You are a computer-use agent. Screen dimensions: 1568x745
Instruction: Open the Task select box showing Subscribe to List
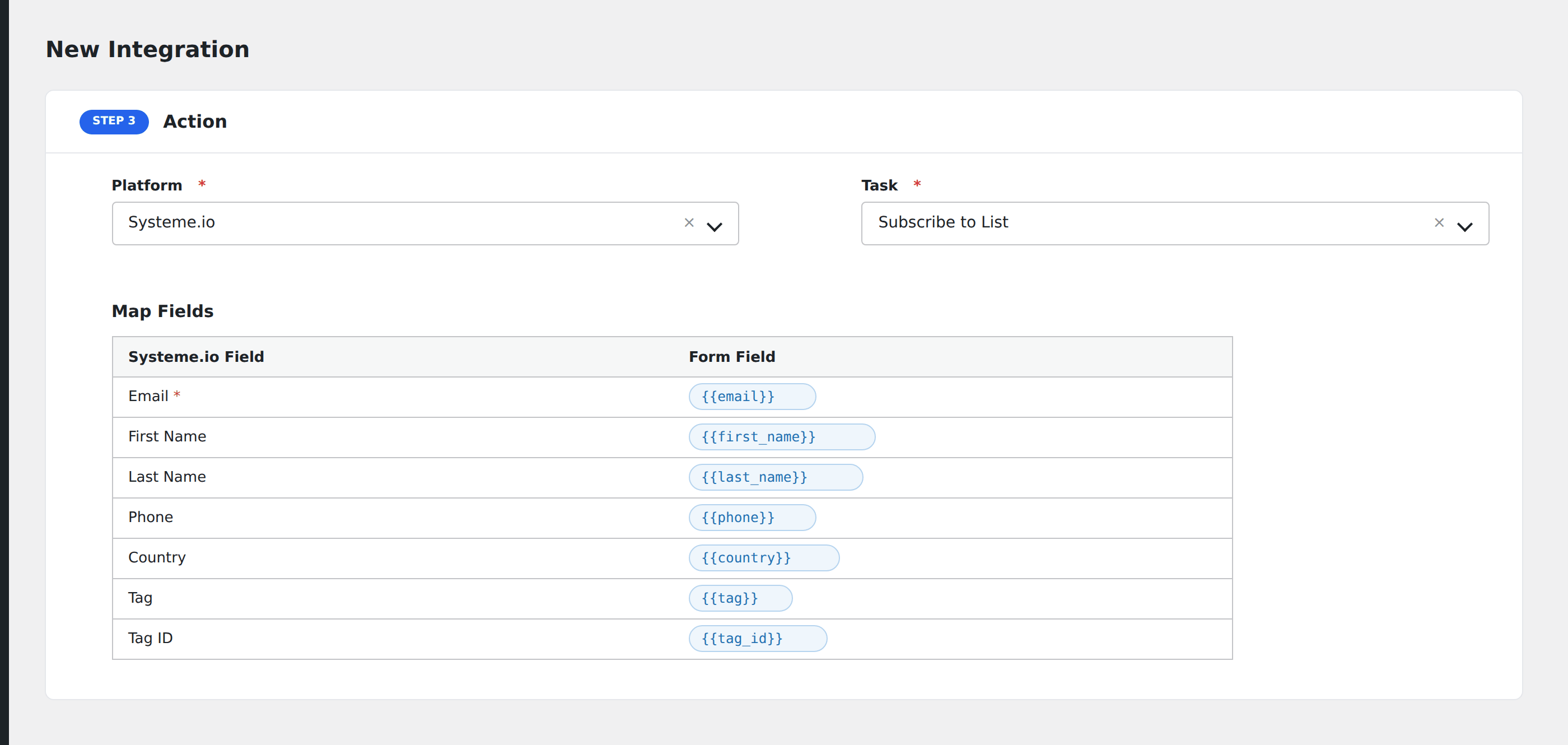(1175, 223)
